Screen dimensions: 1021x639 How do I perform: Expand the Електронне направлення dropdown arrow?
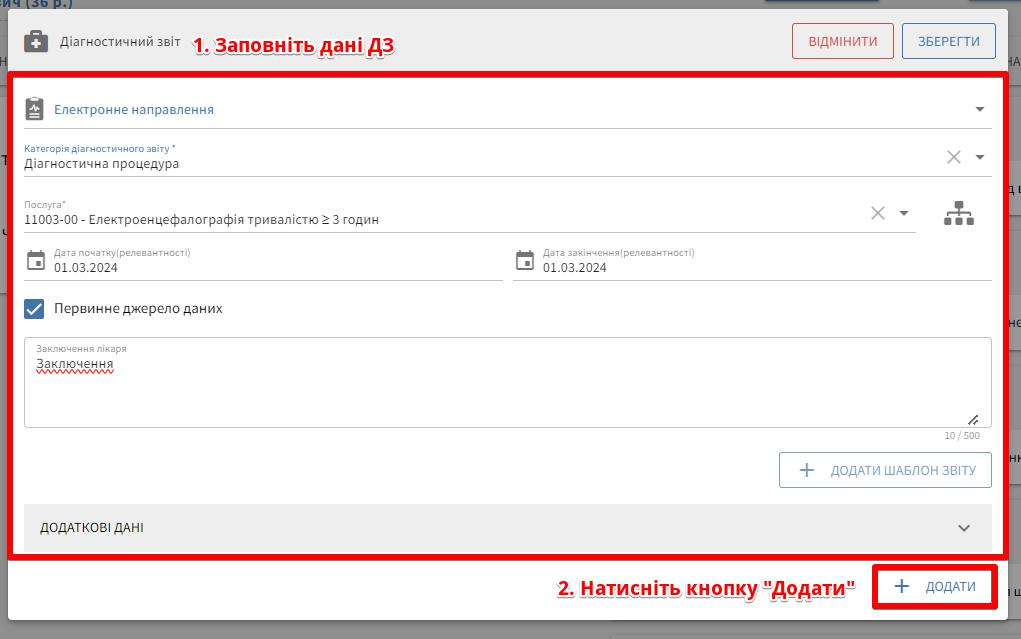pos(980,109)
